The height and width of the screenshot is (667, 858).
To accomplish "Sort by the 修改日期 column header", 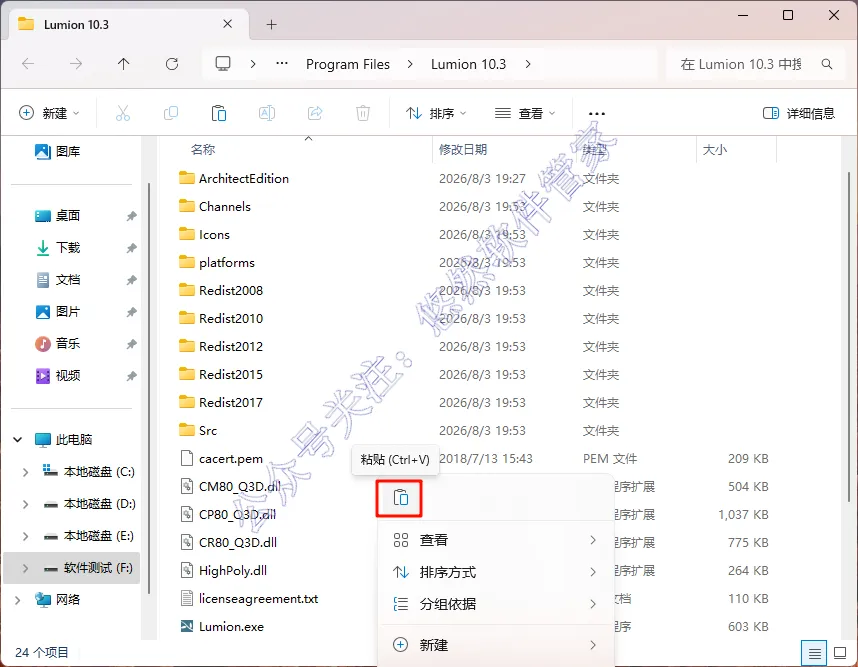I will pos(463,149).
